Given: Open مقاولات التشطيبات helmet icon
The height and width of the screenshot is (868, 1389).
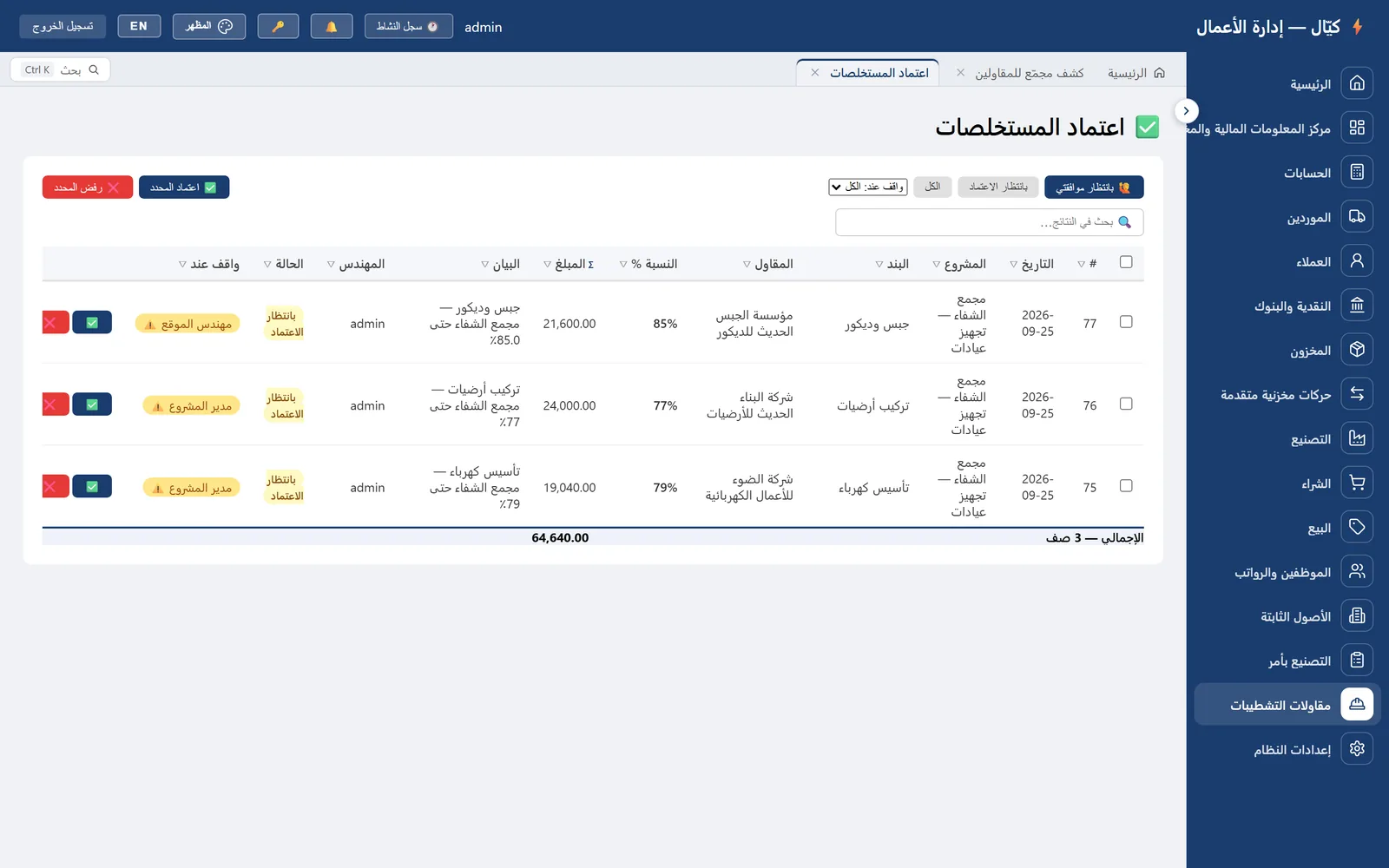Looking at the screenshot, I should (x=1357, y=704).
